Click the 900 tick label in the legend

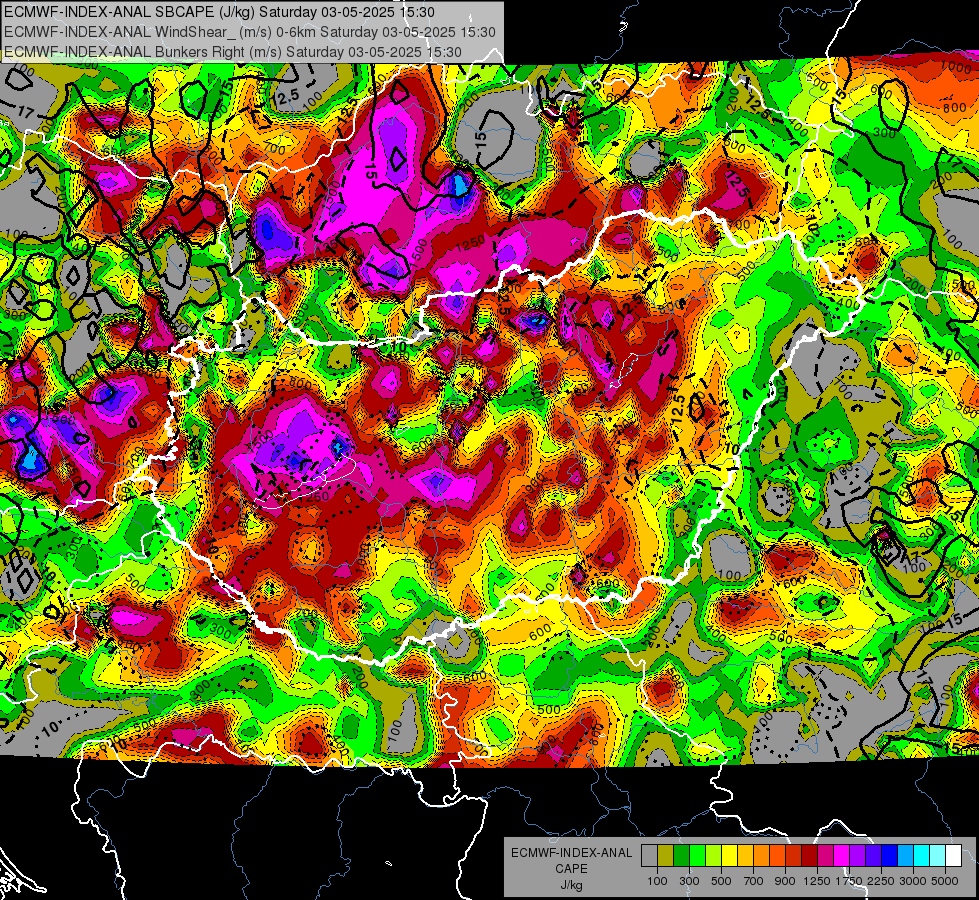pos(785,881)
